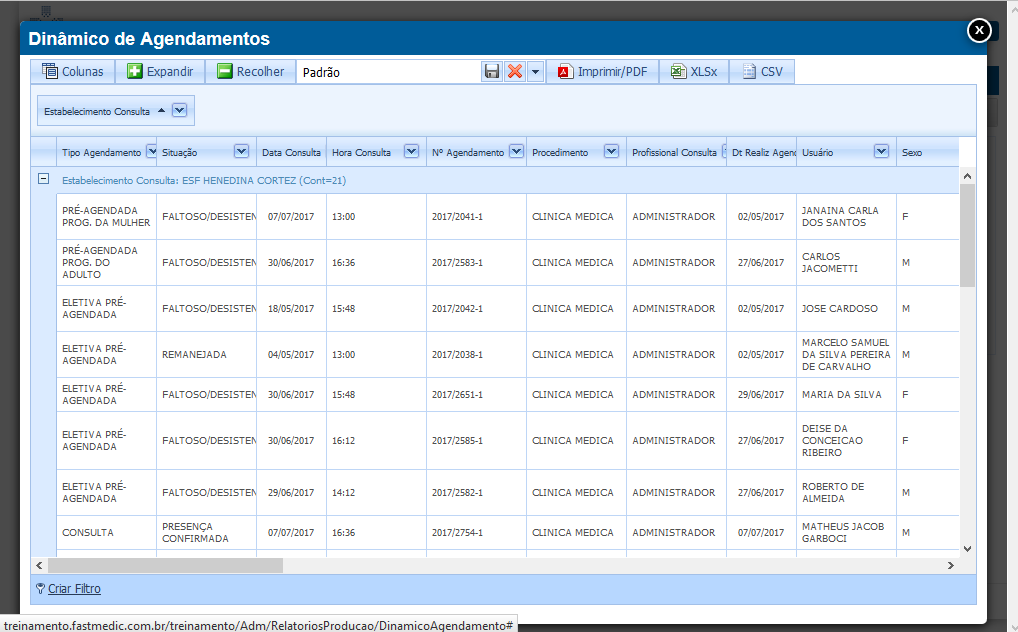
Task: Open the Nº Agendamento column filter dropdown
Action: [516, 151]
